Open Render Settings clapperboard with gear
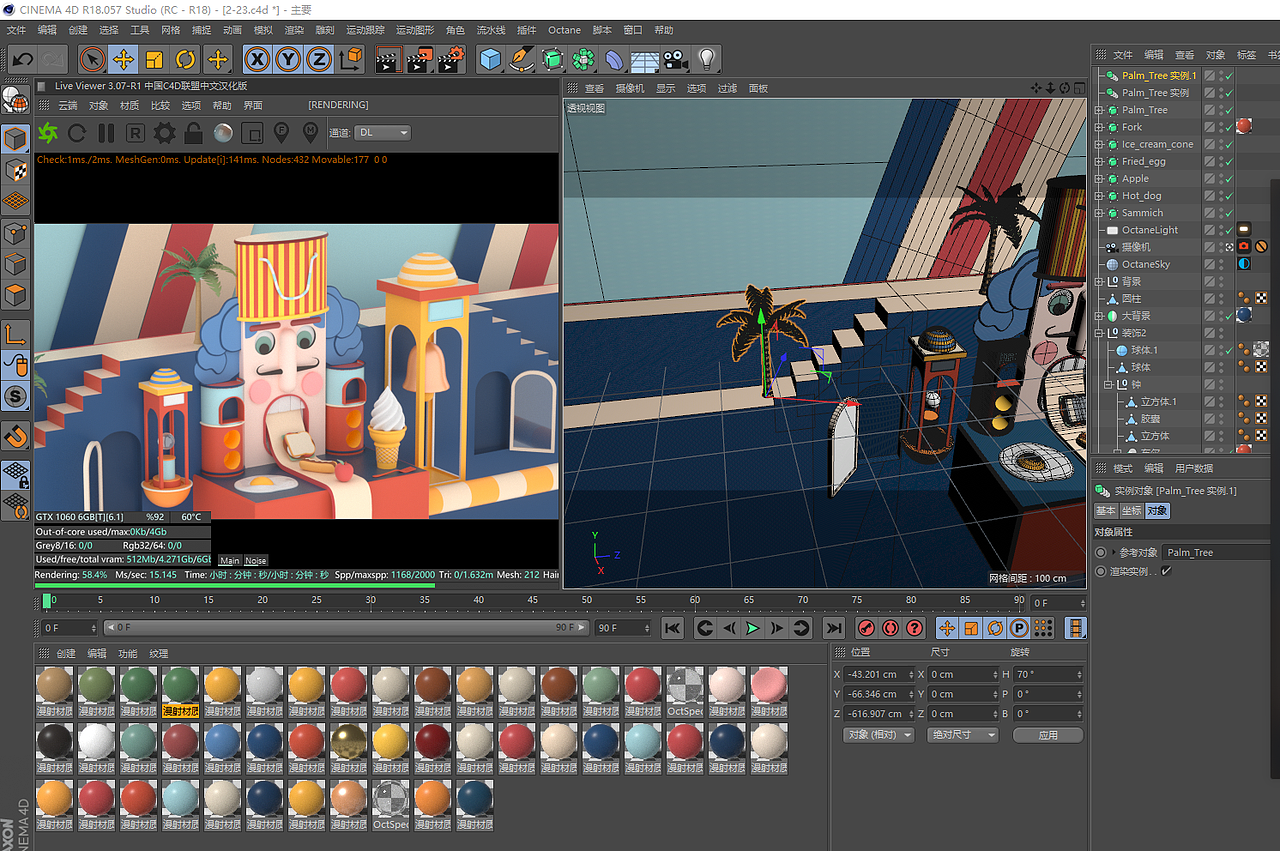Viewport: 1280px width, 851px height. point(451,59)
